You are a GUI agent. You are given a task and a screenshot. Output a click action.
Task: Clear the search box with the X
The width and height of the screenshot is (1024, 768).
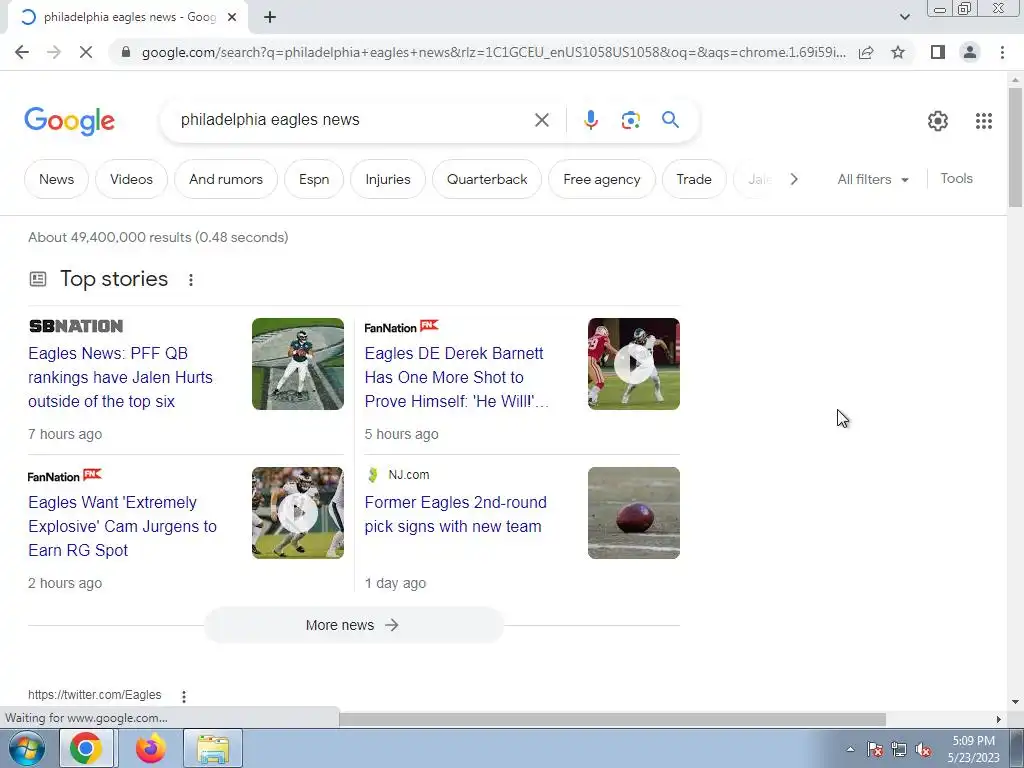[541, 120]
